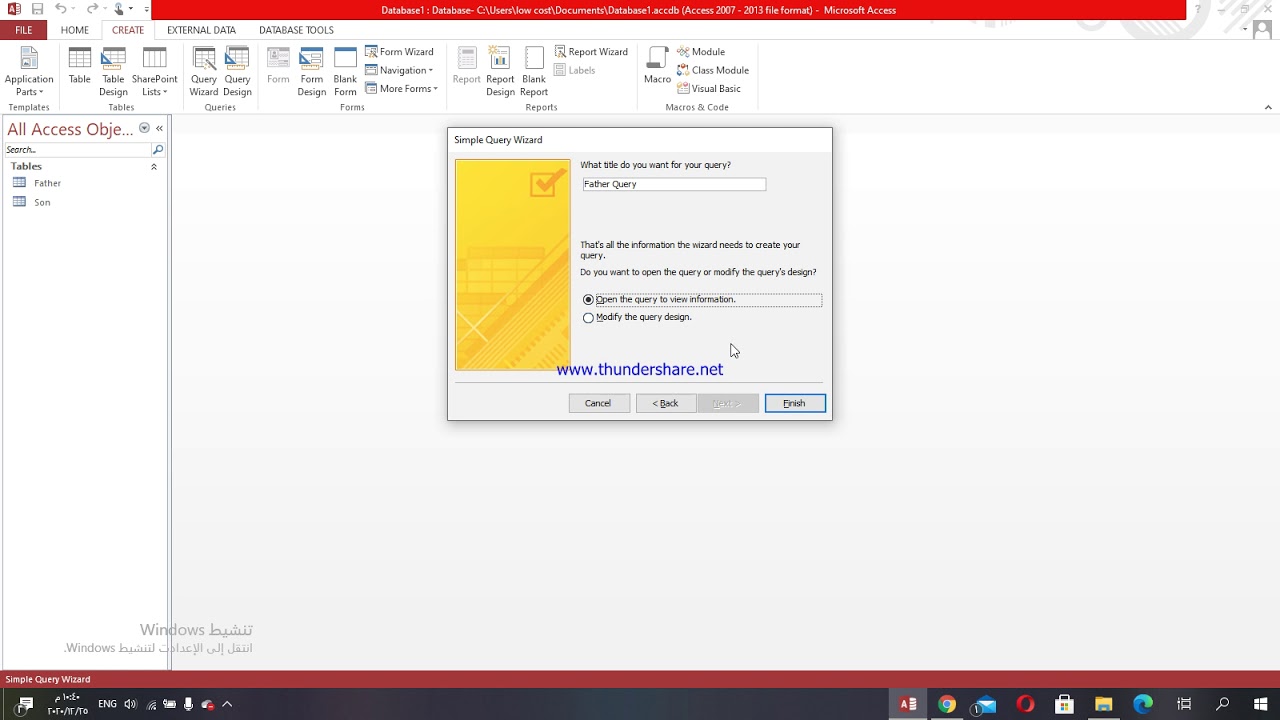Switch to EXTERNAL DATA tab
Image resolution: width=1280 pixels, height=720 pixels.
201,30
